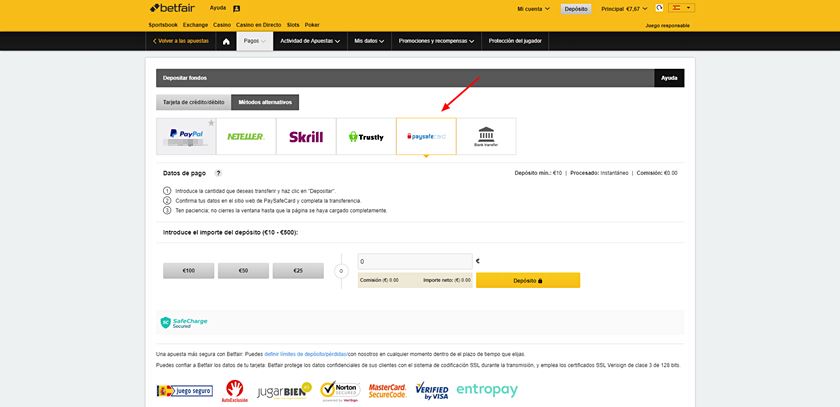Open the Slots section
This screenshot has height=407, width=840.
293,25
